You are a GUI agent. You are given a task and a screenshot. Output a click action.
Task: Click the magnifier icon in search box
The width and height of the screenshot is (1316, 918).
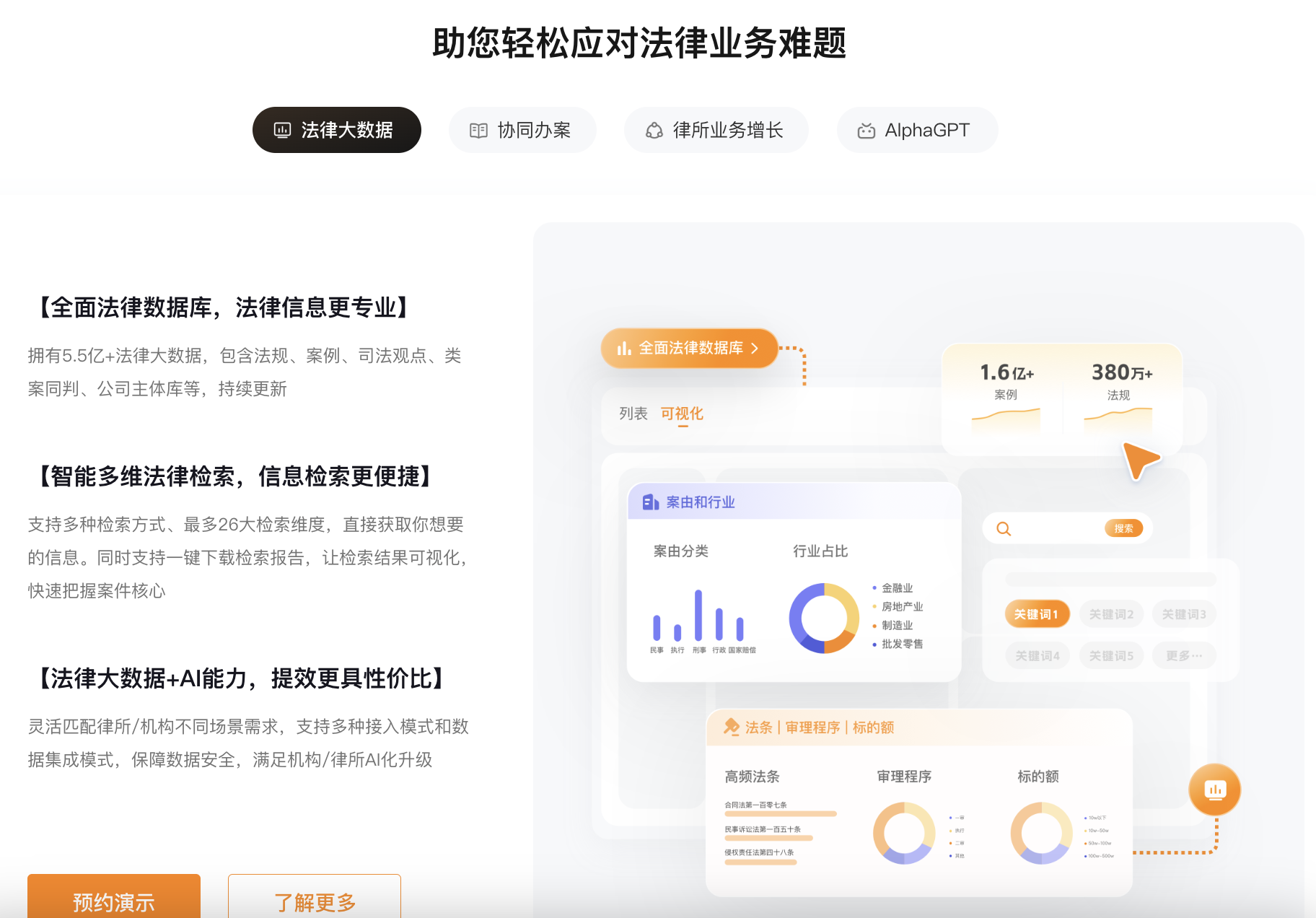tap(1003, 529)
